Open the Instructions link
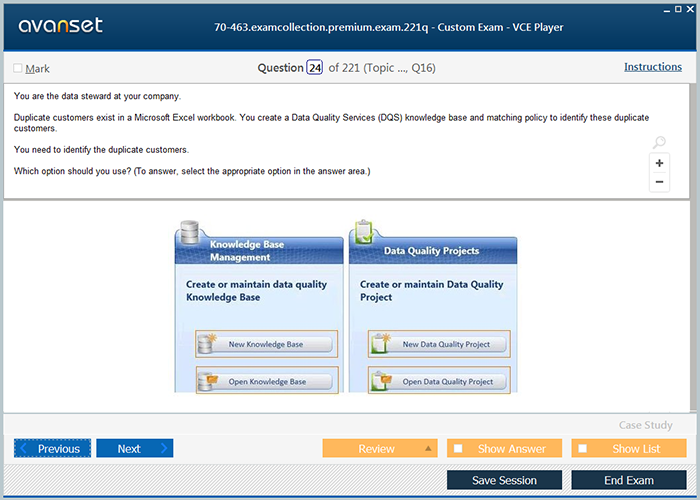700x500 pixels. 653,67
